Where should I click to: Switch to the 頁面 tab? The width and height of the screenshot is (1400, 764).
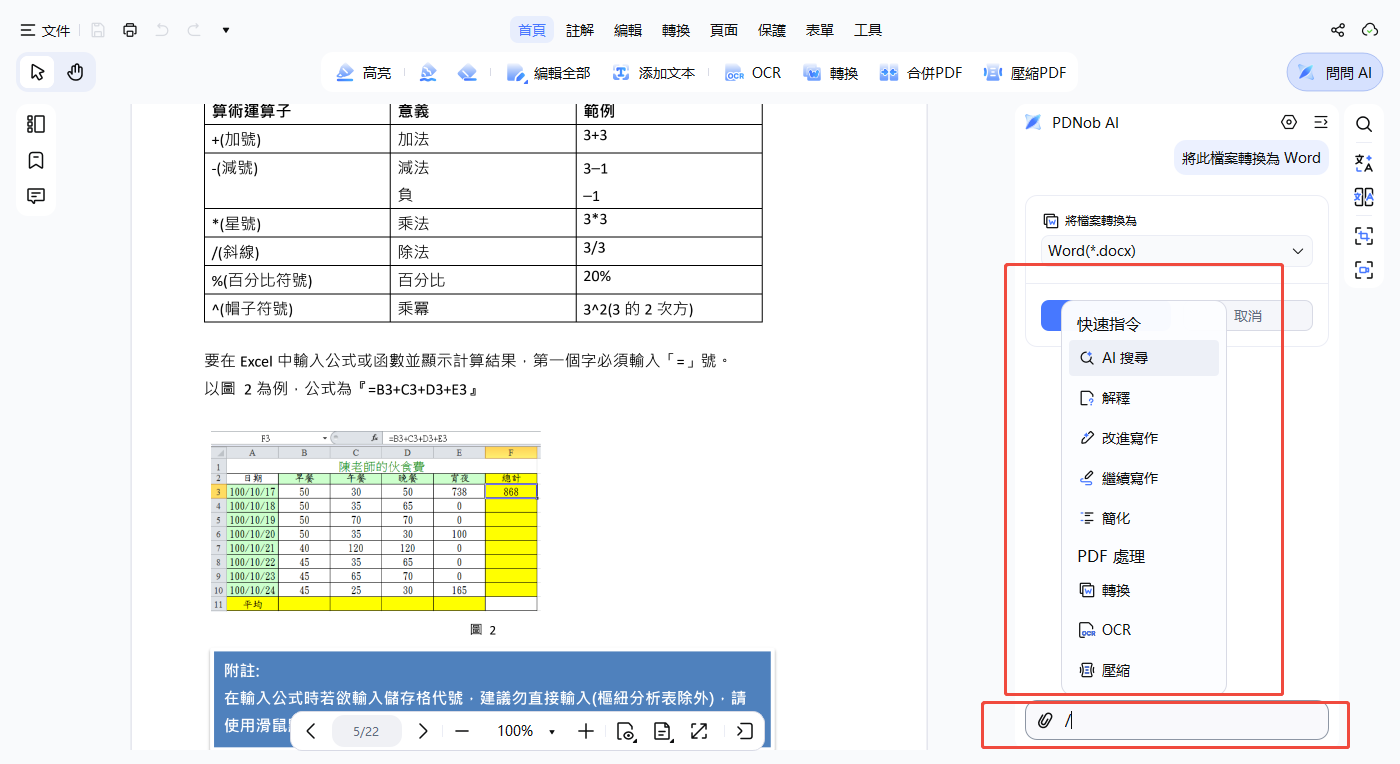724,30
